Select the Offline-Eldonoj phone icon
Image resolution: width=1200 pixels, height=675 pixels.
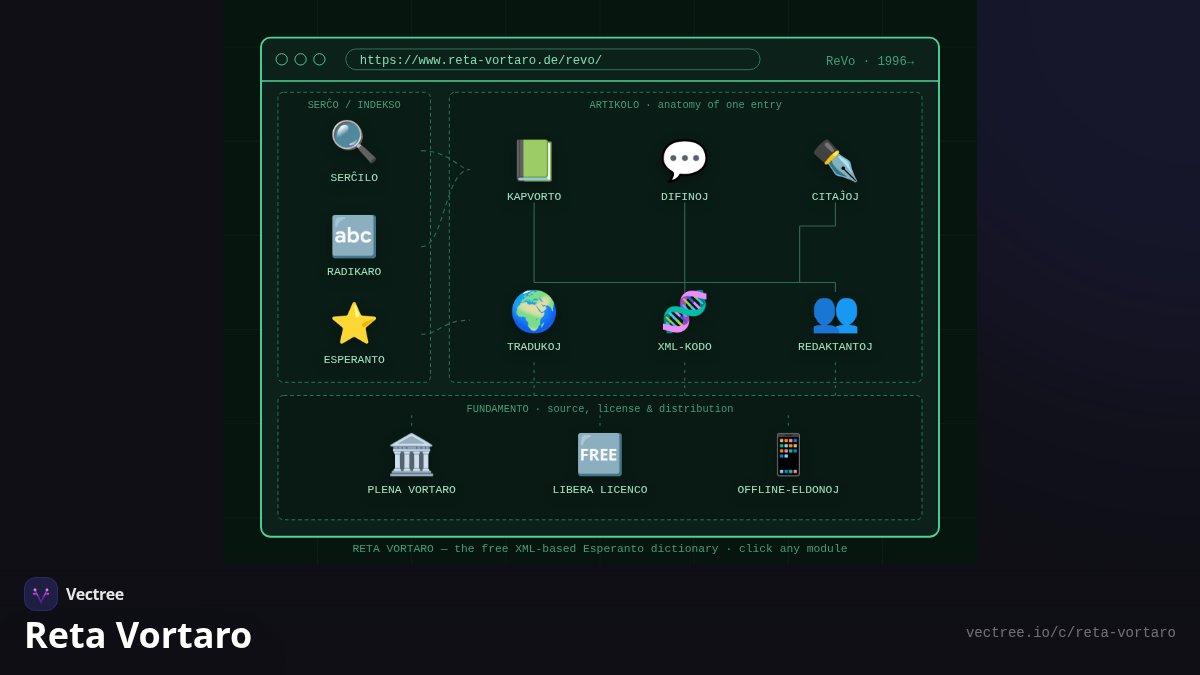point(788,455)
